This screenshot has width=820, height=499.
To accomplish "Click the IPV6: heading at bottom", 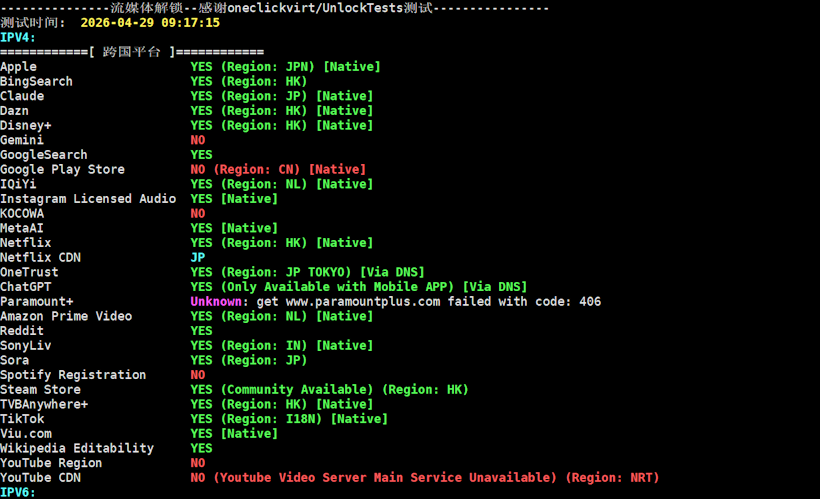I will click(x=18, y=492).
